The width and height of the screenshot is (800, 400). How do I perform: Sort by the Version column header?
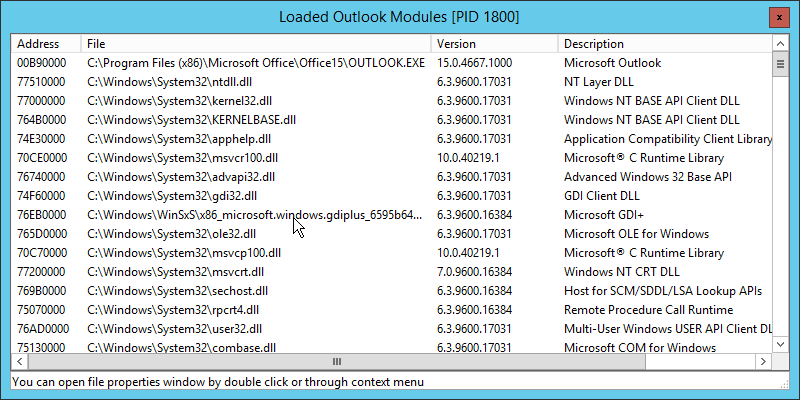(494, 44)
